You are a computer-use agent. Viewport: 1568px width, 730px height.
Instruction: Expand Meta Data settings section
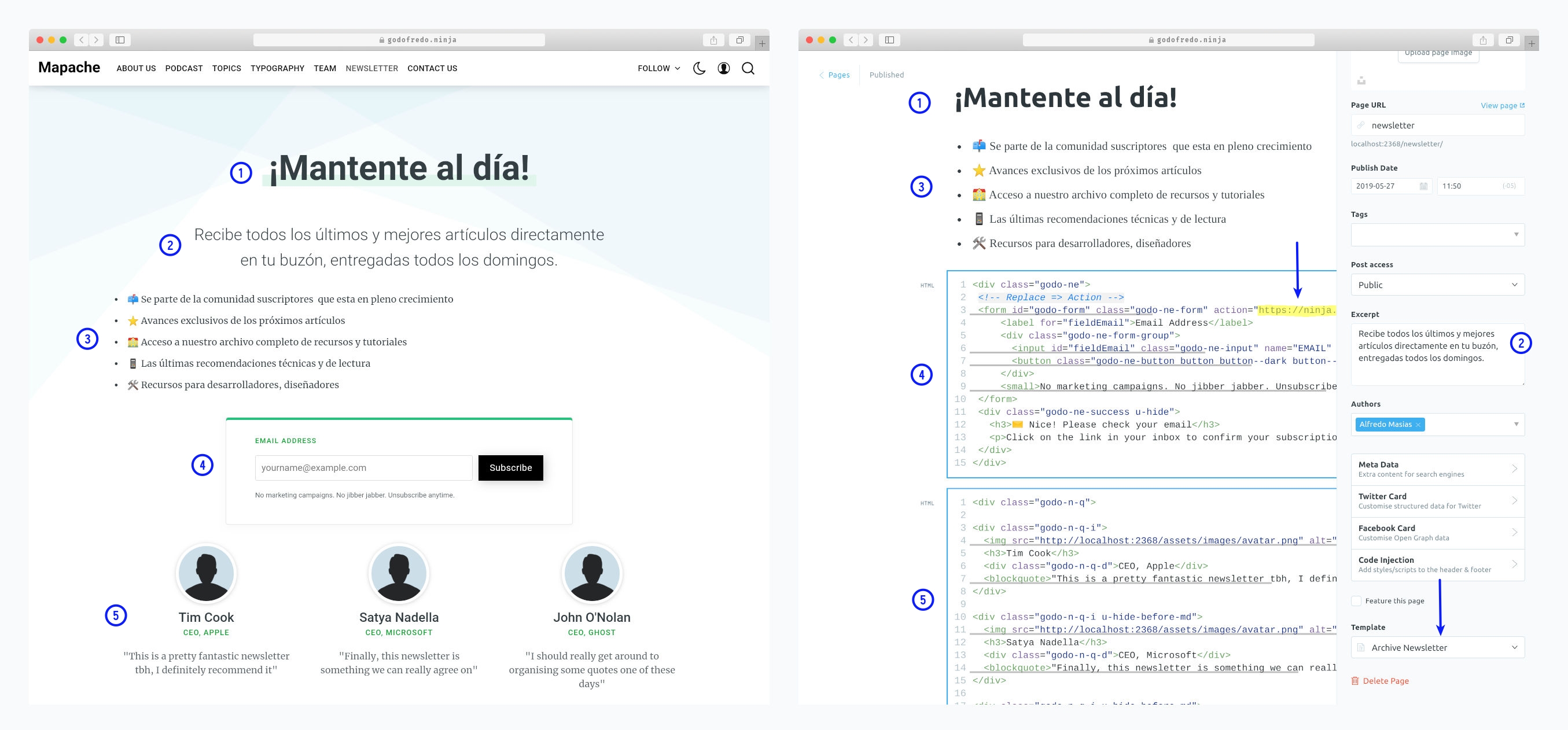click(1437, 469)
